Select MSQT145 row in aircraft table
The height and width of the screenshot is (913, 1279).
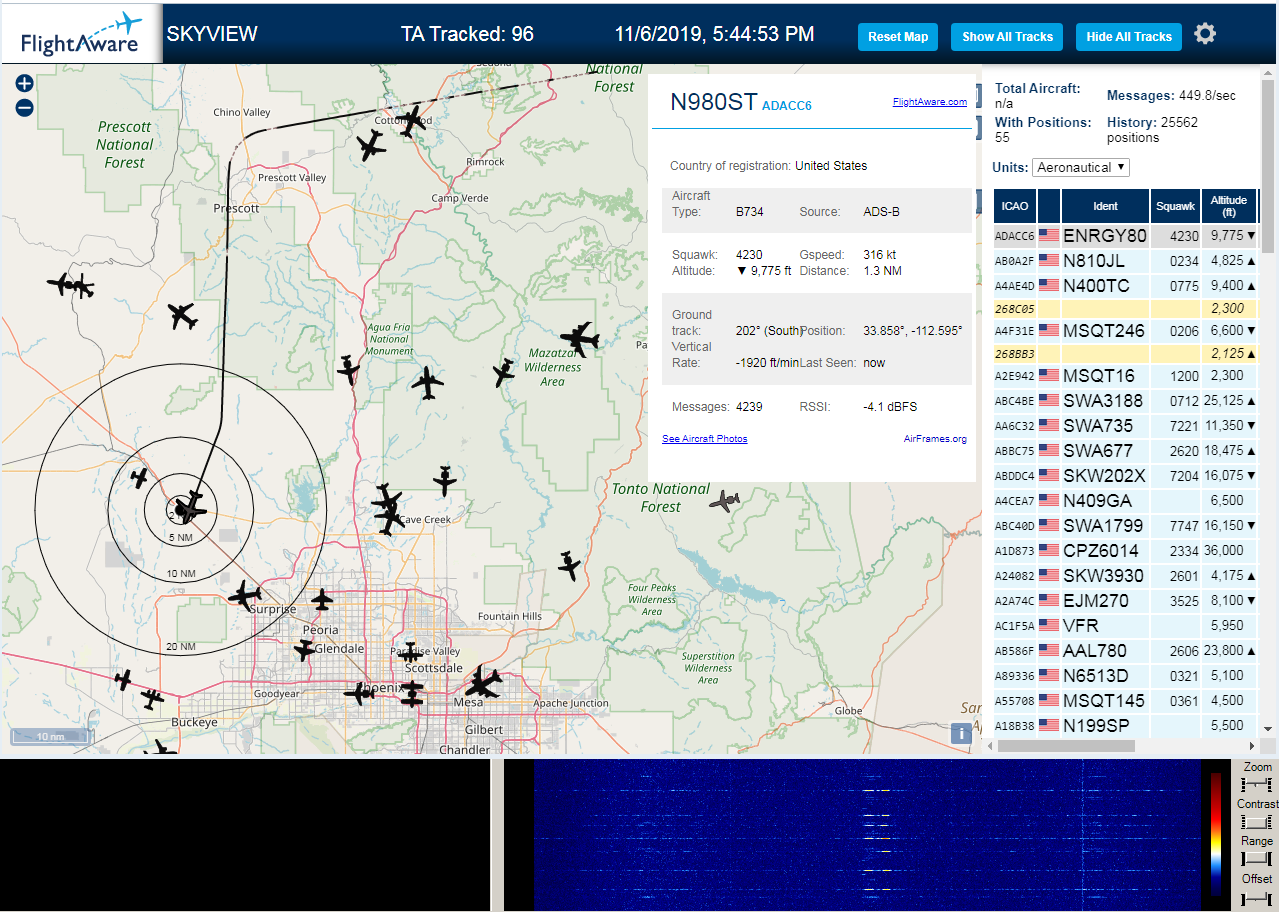tap(1125, 701)
